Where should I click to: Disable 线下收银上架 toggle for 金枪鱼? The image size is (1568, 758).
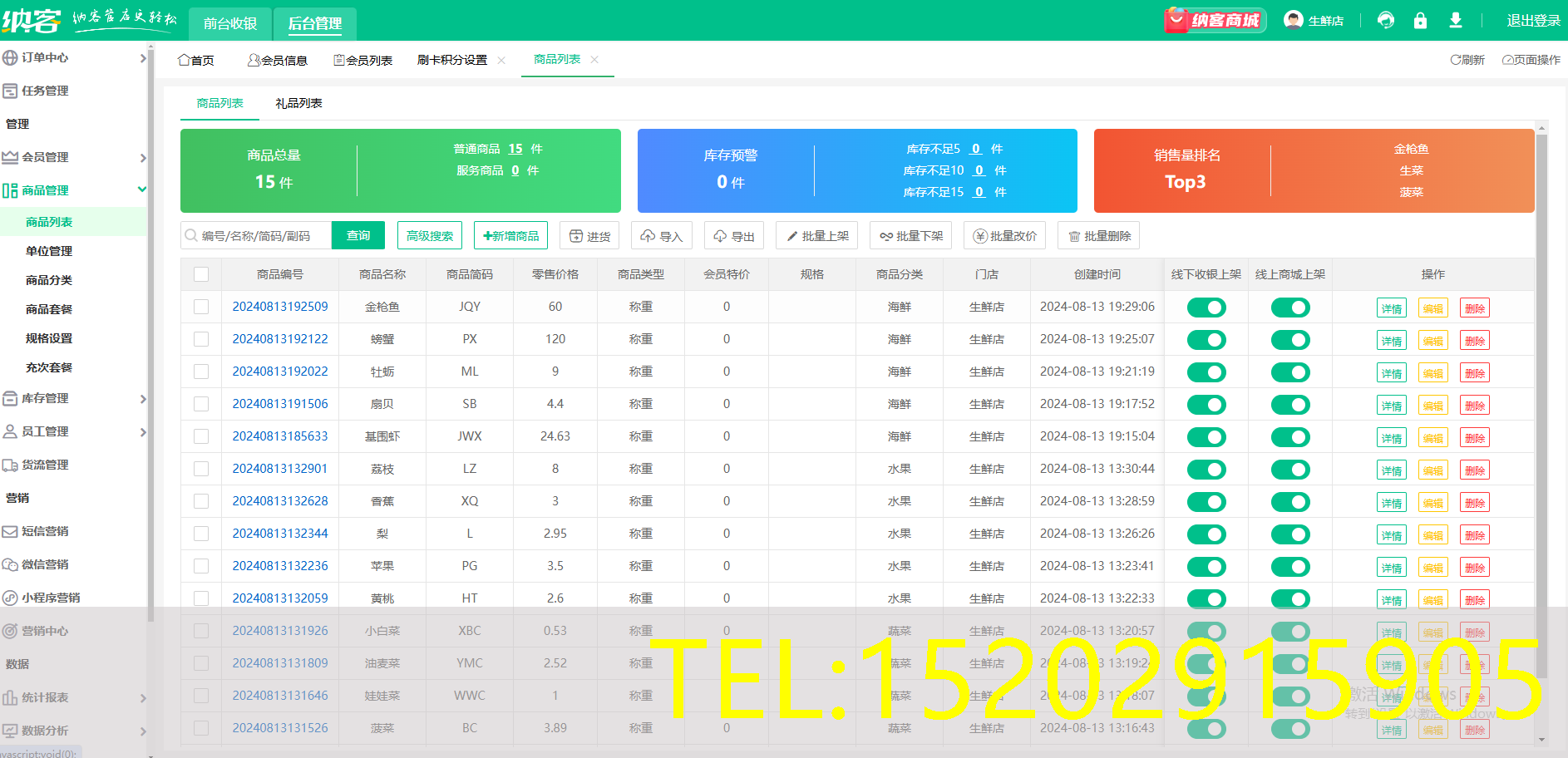(x=1206, y=307)
